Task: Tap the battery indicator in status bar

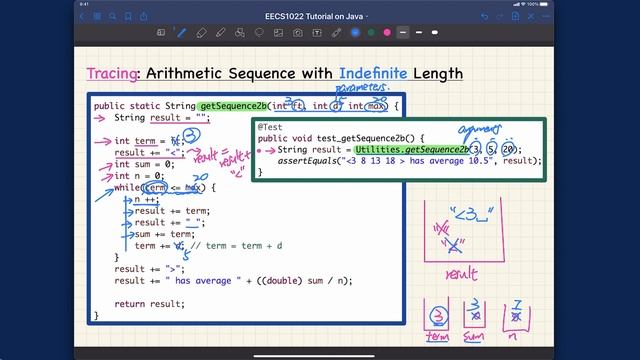Action: point(544,4)
